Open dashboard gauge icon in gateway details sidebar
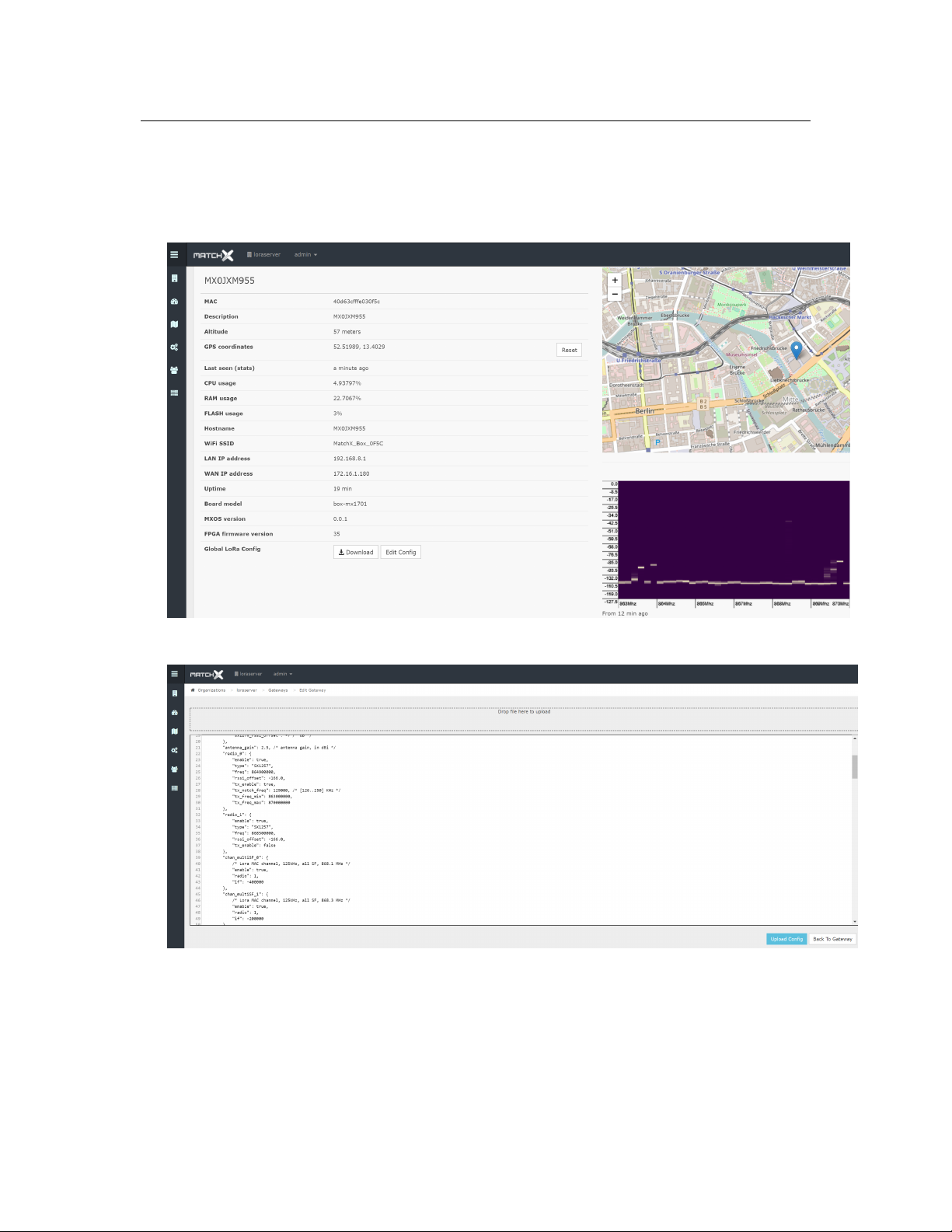The height and width of the screenshot is (1232, 952). tap(174, 302)
